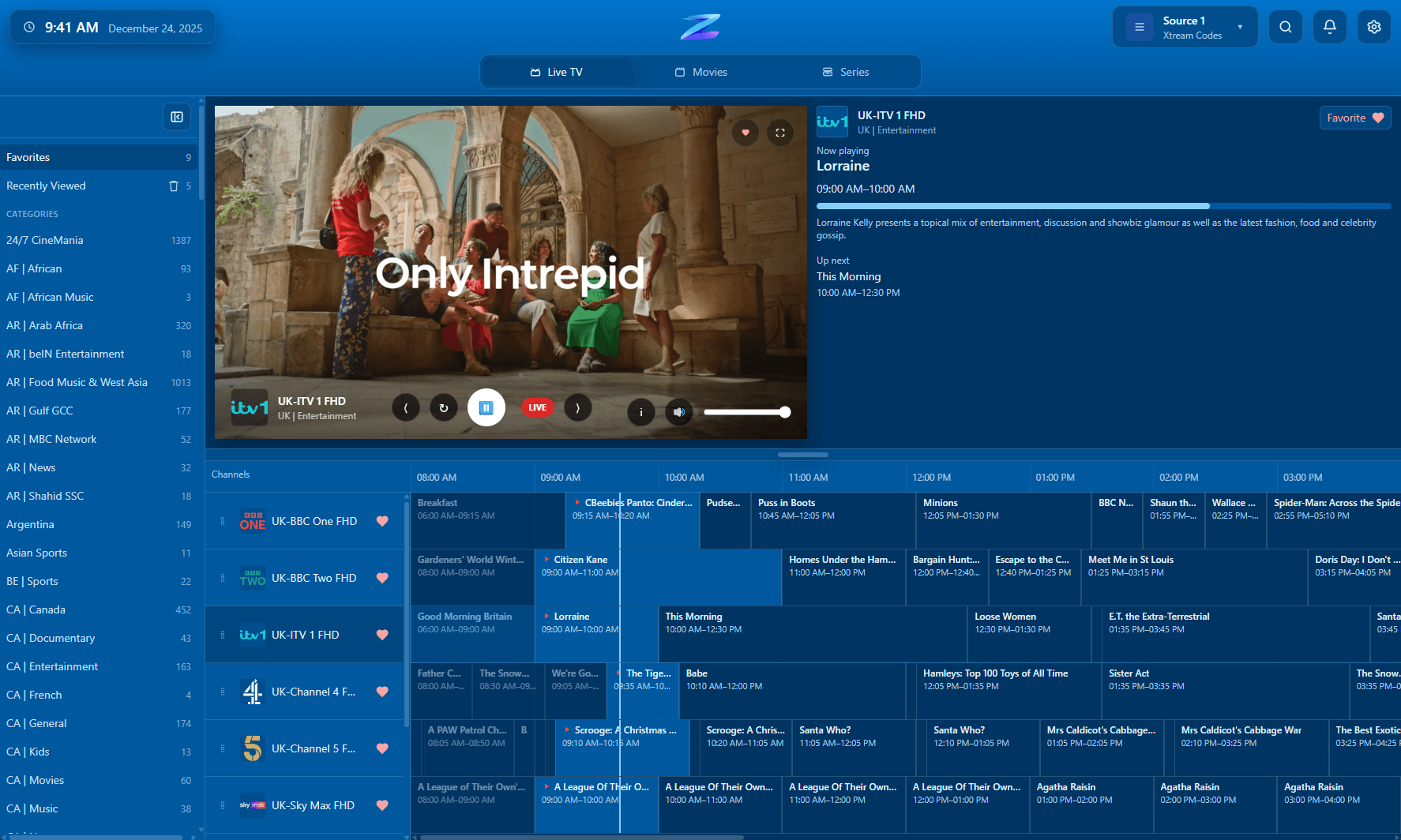Switch to the Movies tab

tap(700, 71)
